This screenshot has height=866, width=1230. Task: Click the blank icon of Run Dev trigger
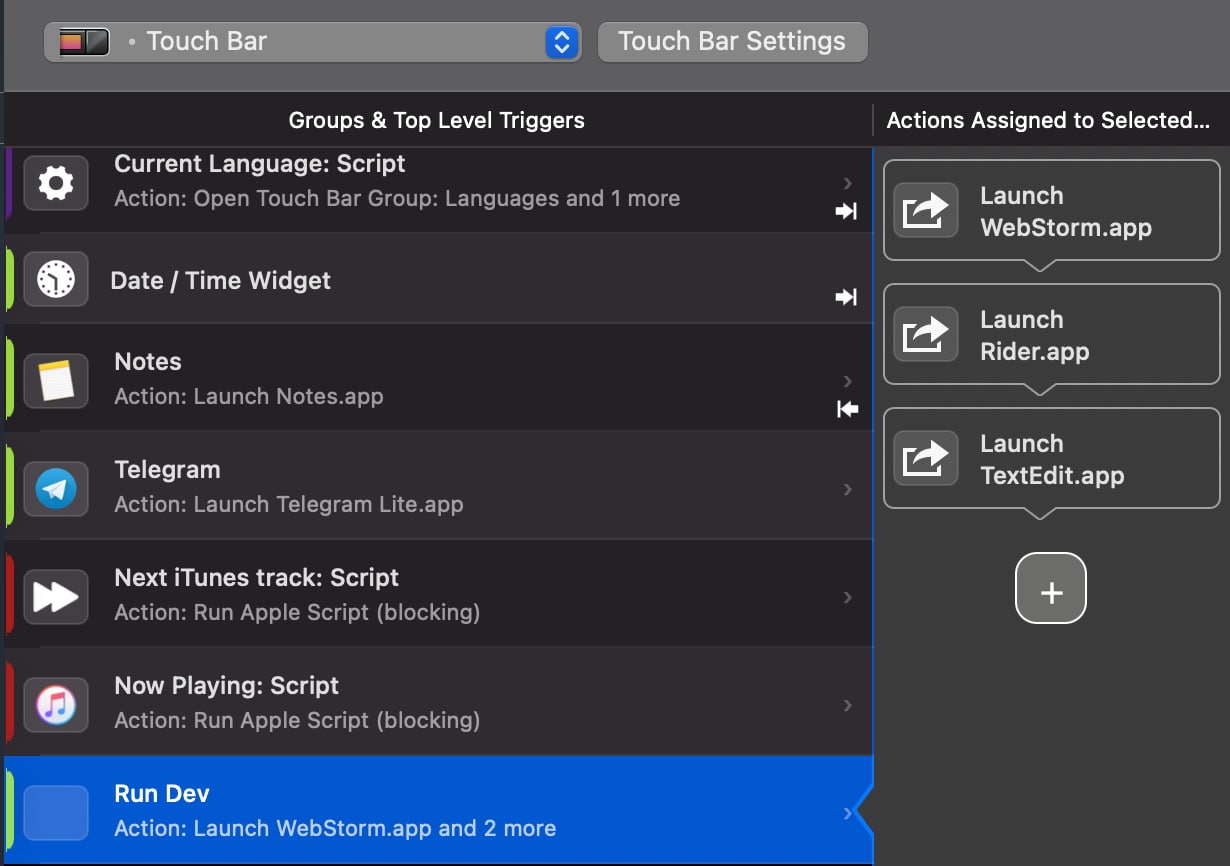pyautogui.click(x=56, y=812)
